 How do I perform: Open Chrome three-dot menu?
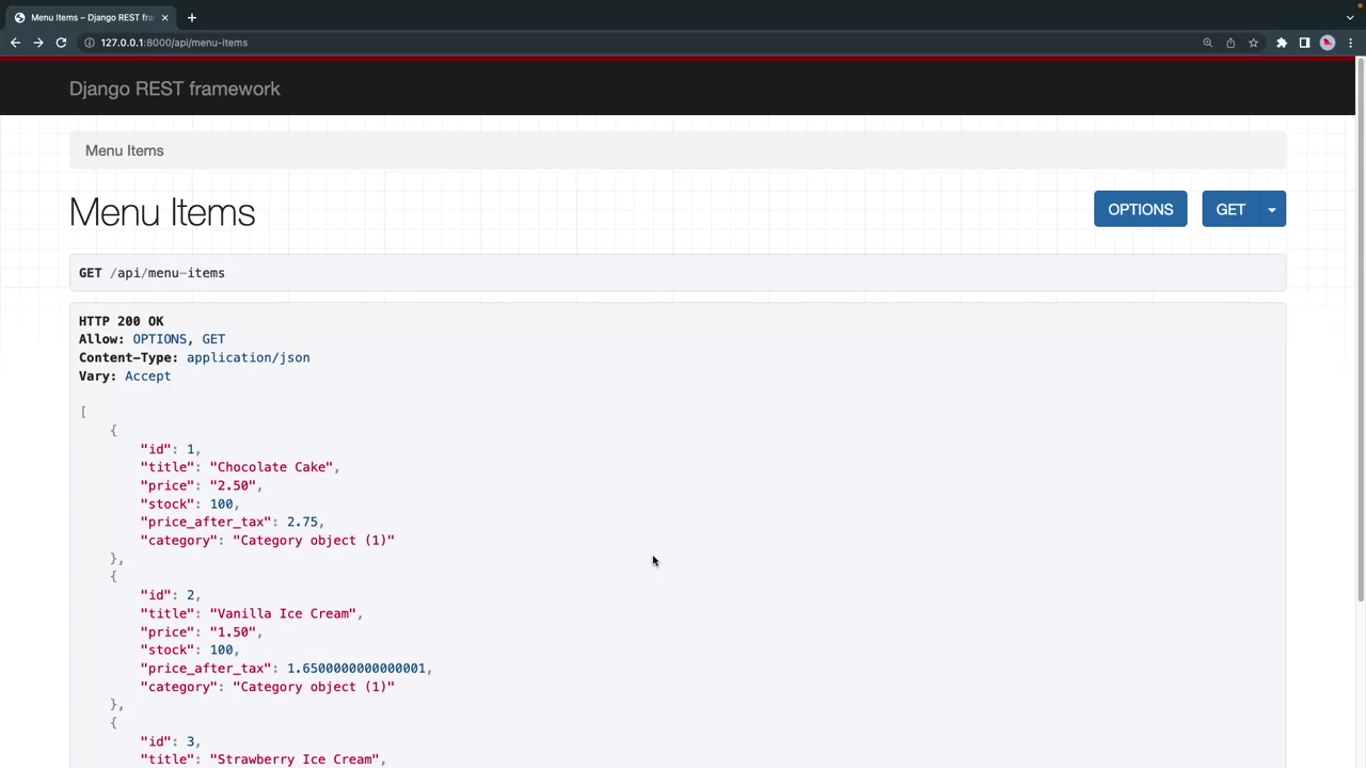[x=1350, y=43]
